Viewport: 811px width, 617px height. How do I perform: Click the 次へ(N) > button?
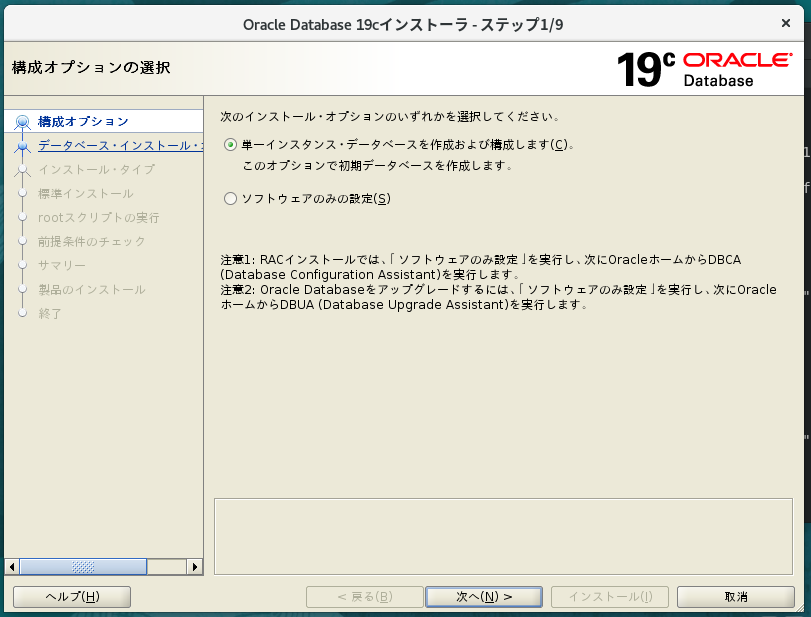pos(484,597)
